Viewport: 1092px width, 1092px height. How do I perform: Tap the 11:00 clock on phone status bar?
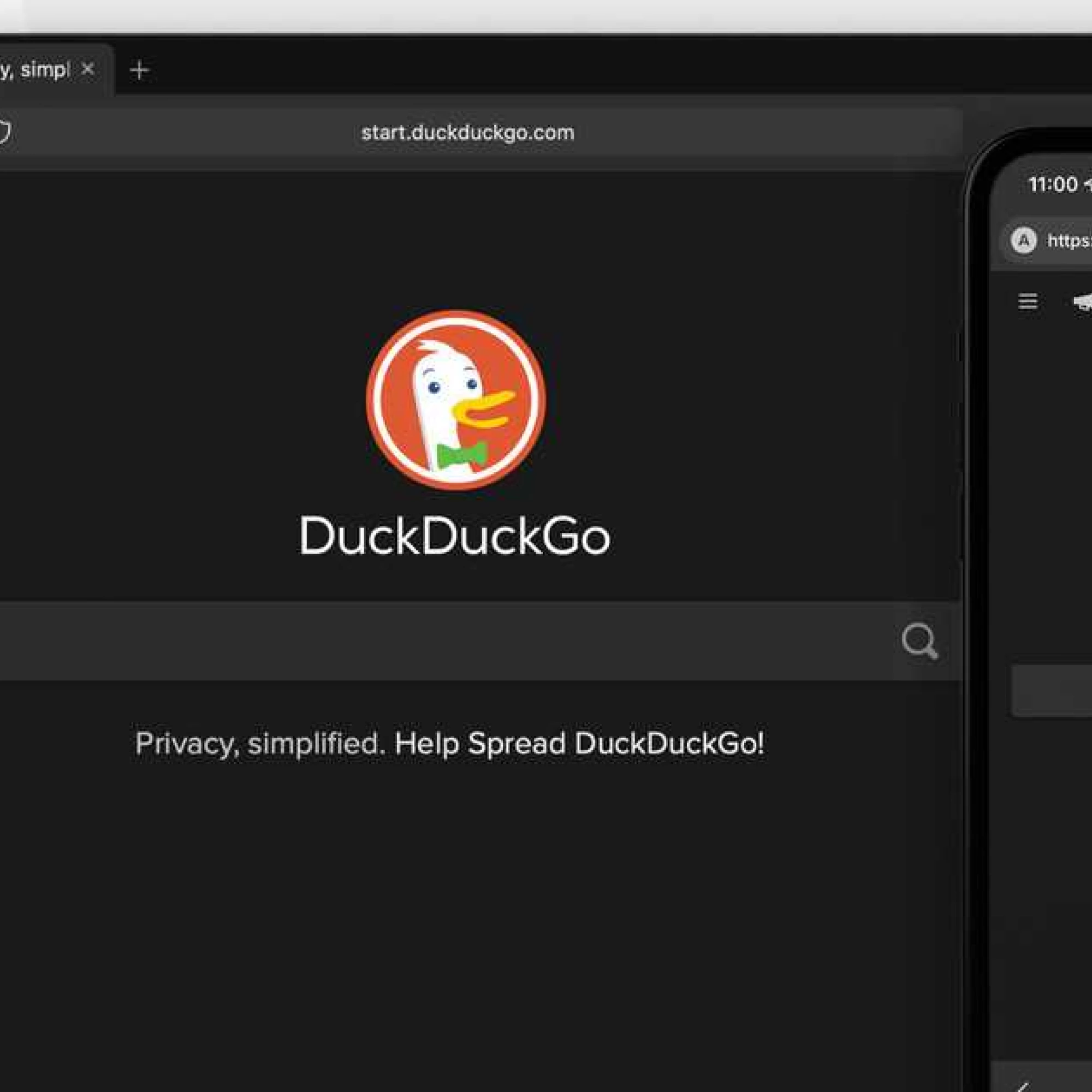pyautogui.click(x=1053, y=184)
